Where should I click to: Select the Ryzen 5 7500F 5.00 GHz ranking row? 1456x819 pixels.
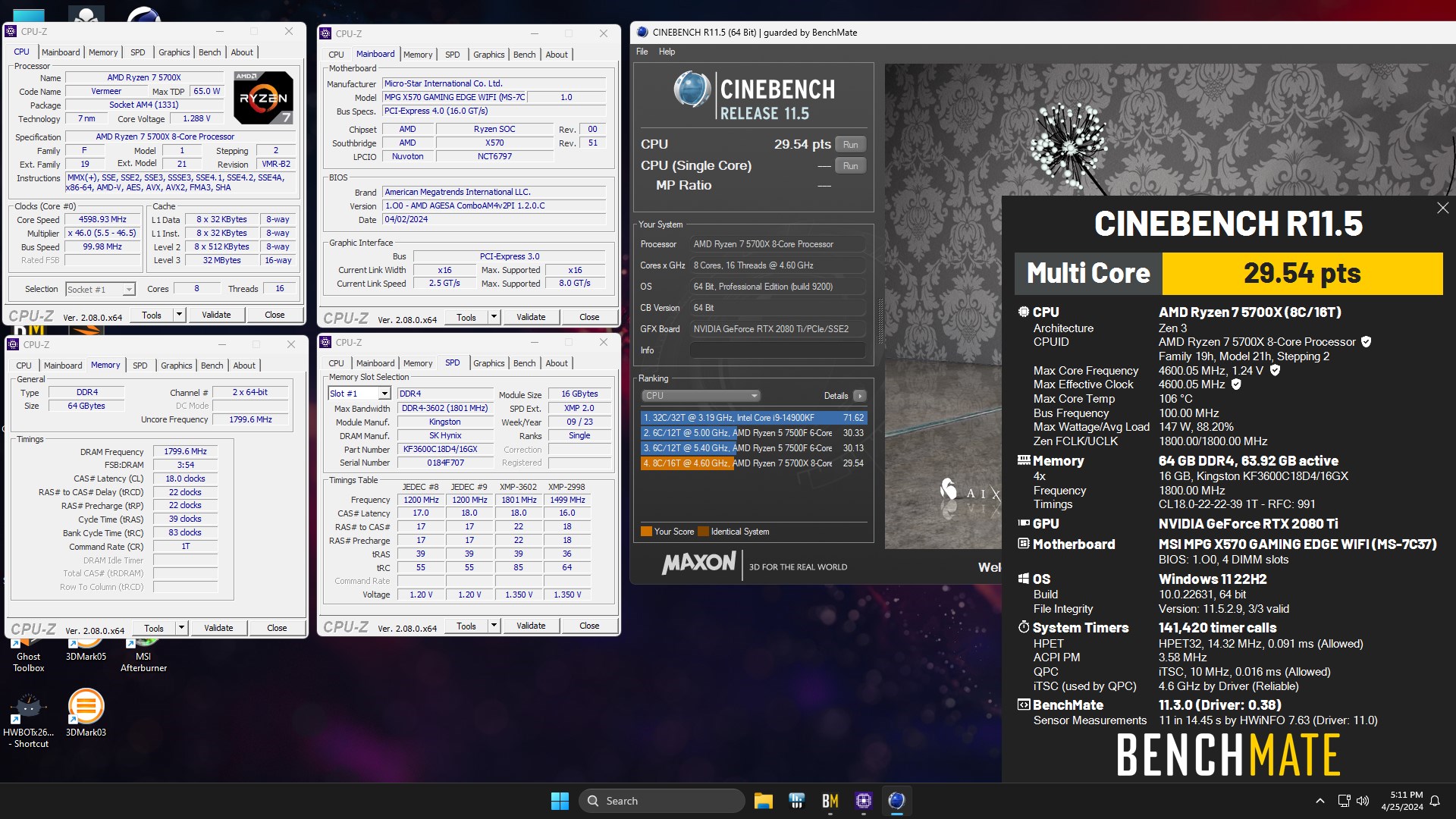click(753, 433)
